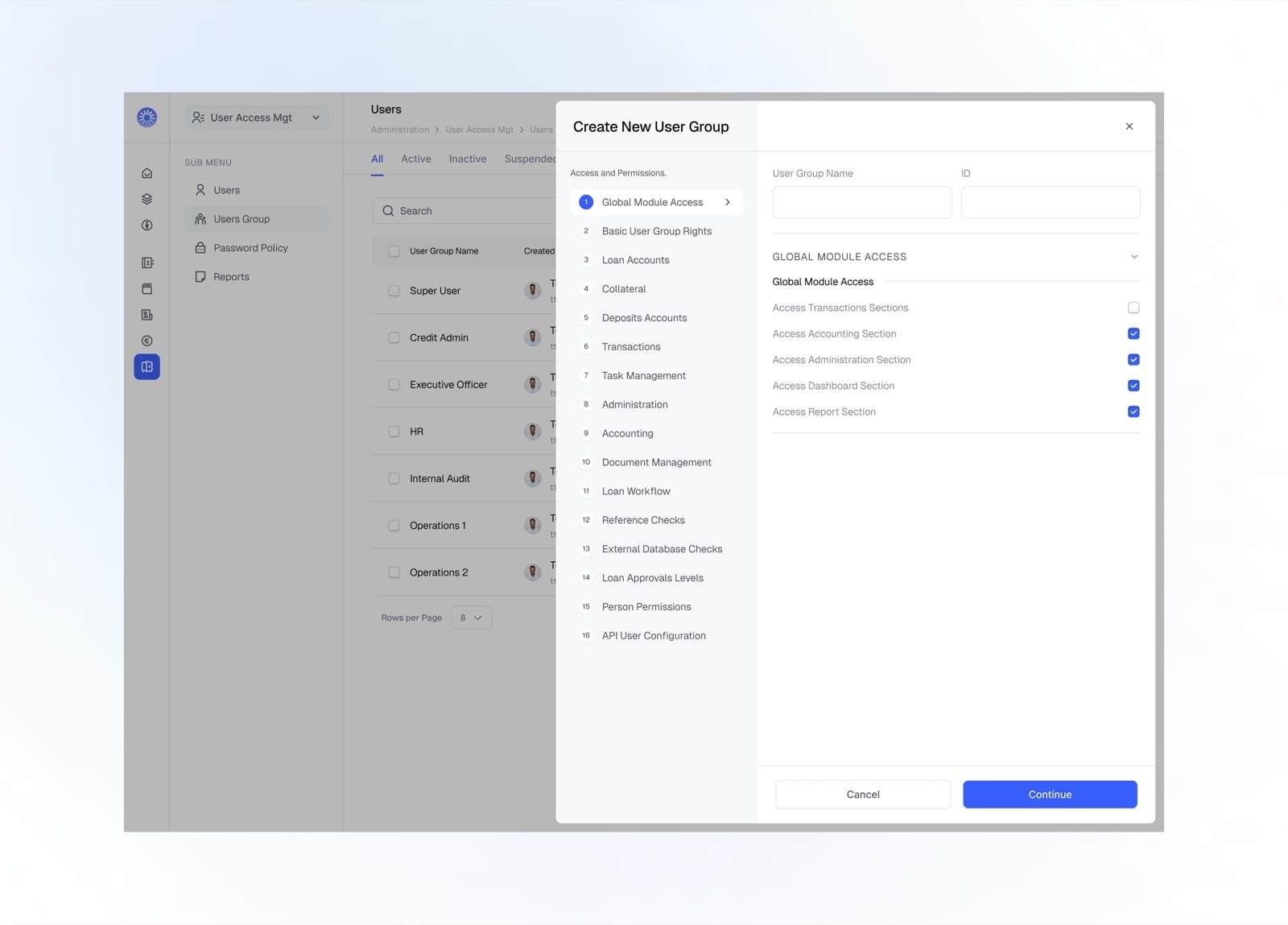Select the All tab
1288x925 pixels.
tap(377, 159)
